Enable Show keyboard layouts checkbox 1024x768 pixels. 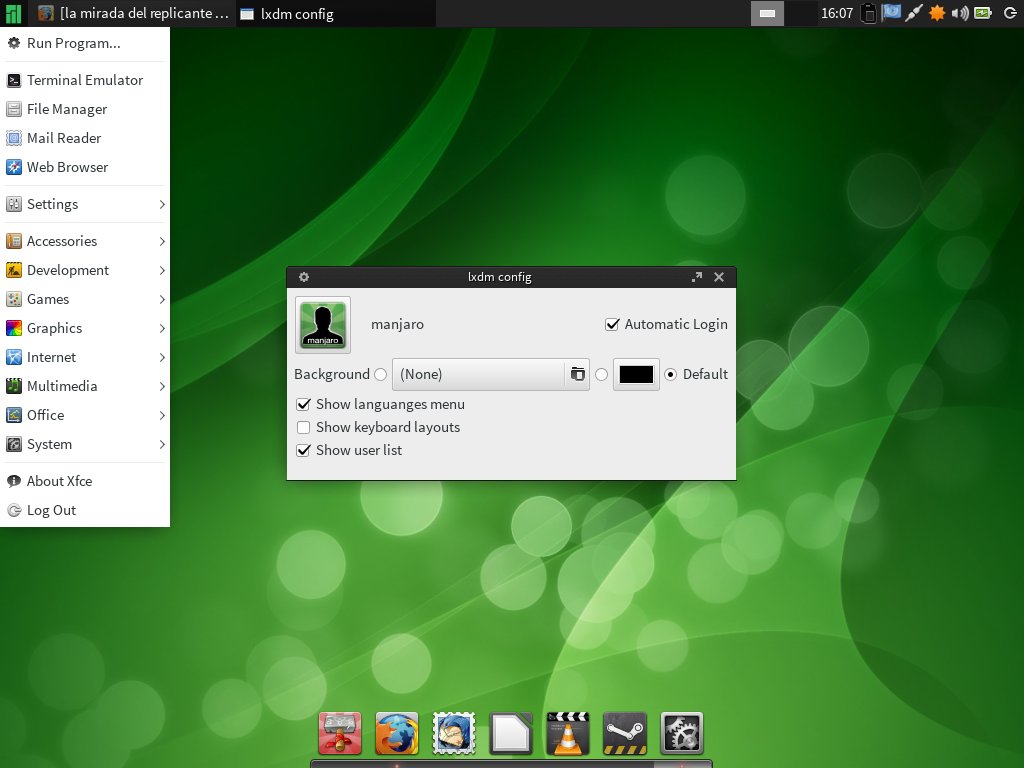click(x=303, y=428)
